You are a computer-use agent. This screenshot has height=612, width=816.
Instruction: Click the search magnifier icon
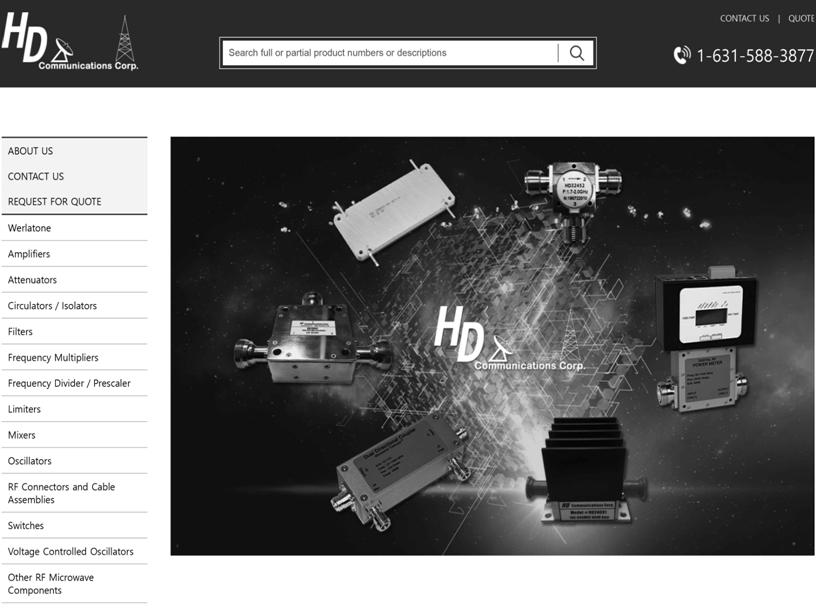pyautogui.click(x=577, y=53)
